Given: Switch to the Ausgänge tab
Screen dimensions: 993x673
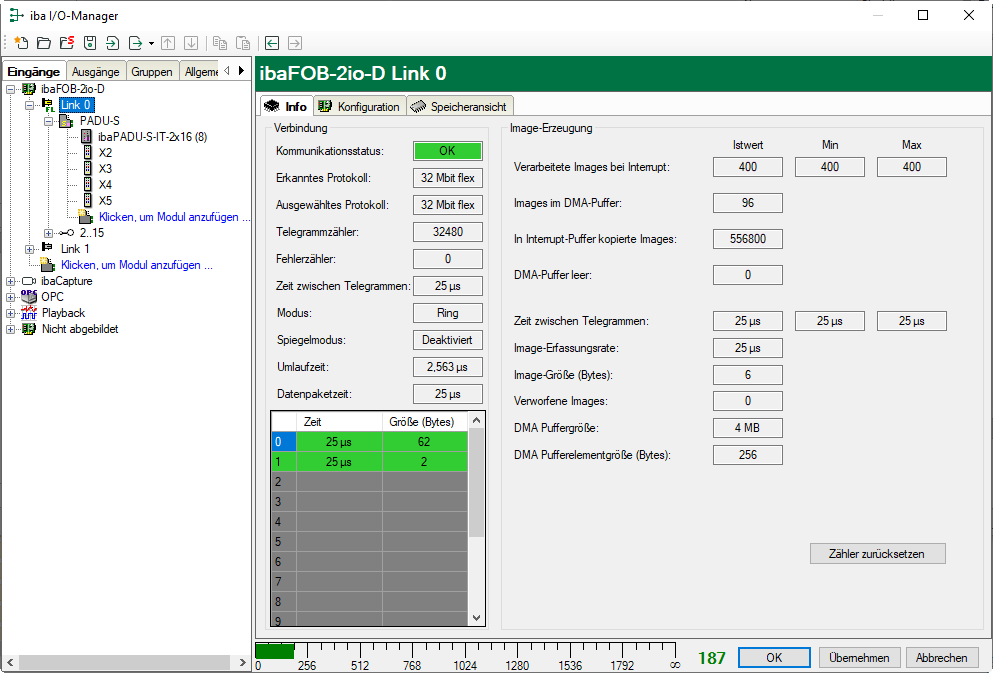Looking at the screenshot, I should [96, 72].
